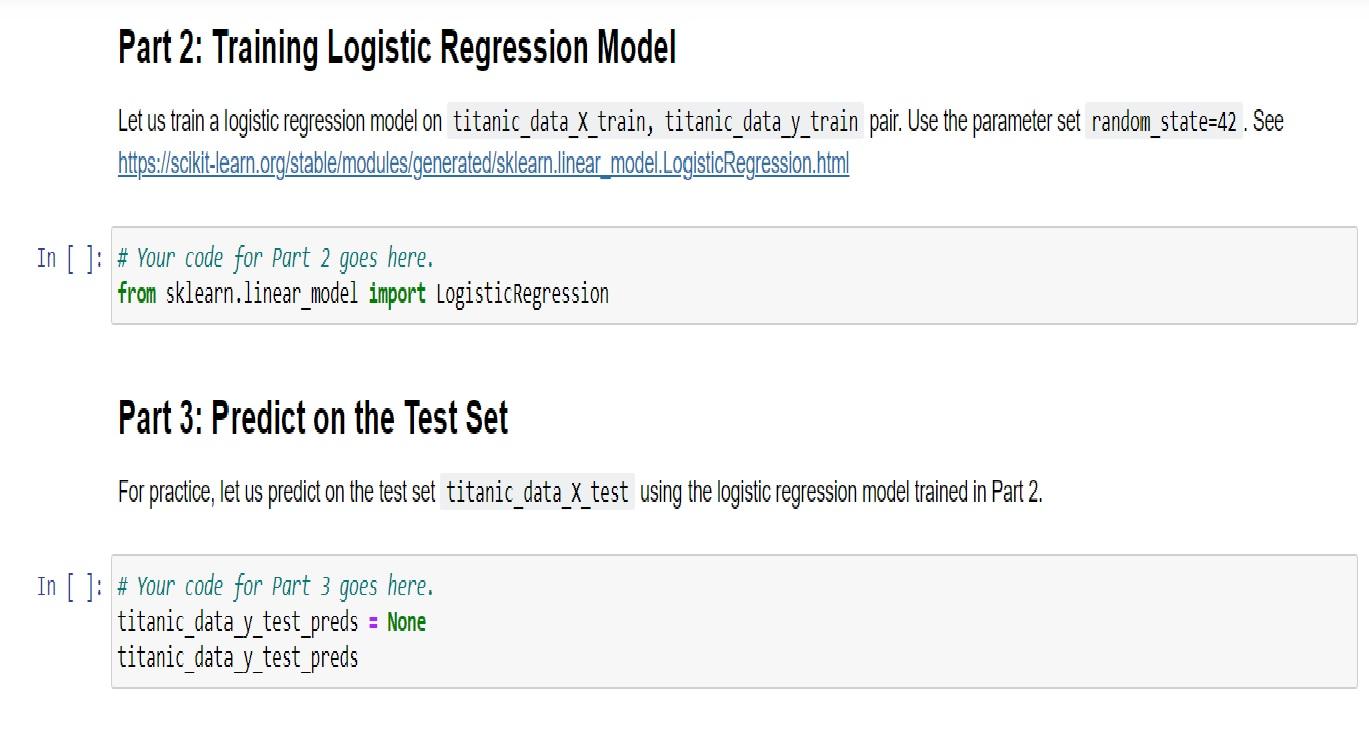Open the scikit-learn LogisticRegression documentation link
The image size is (1369, 733).
[x=483, y=164]
